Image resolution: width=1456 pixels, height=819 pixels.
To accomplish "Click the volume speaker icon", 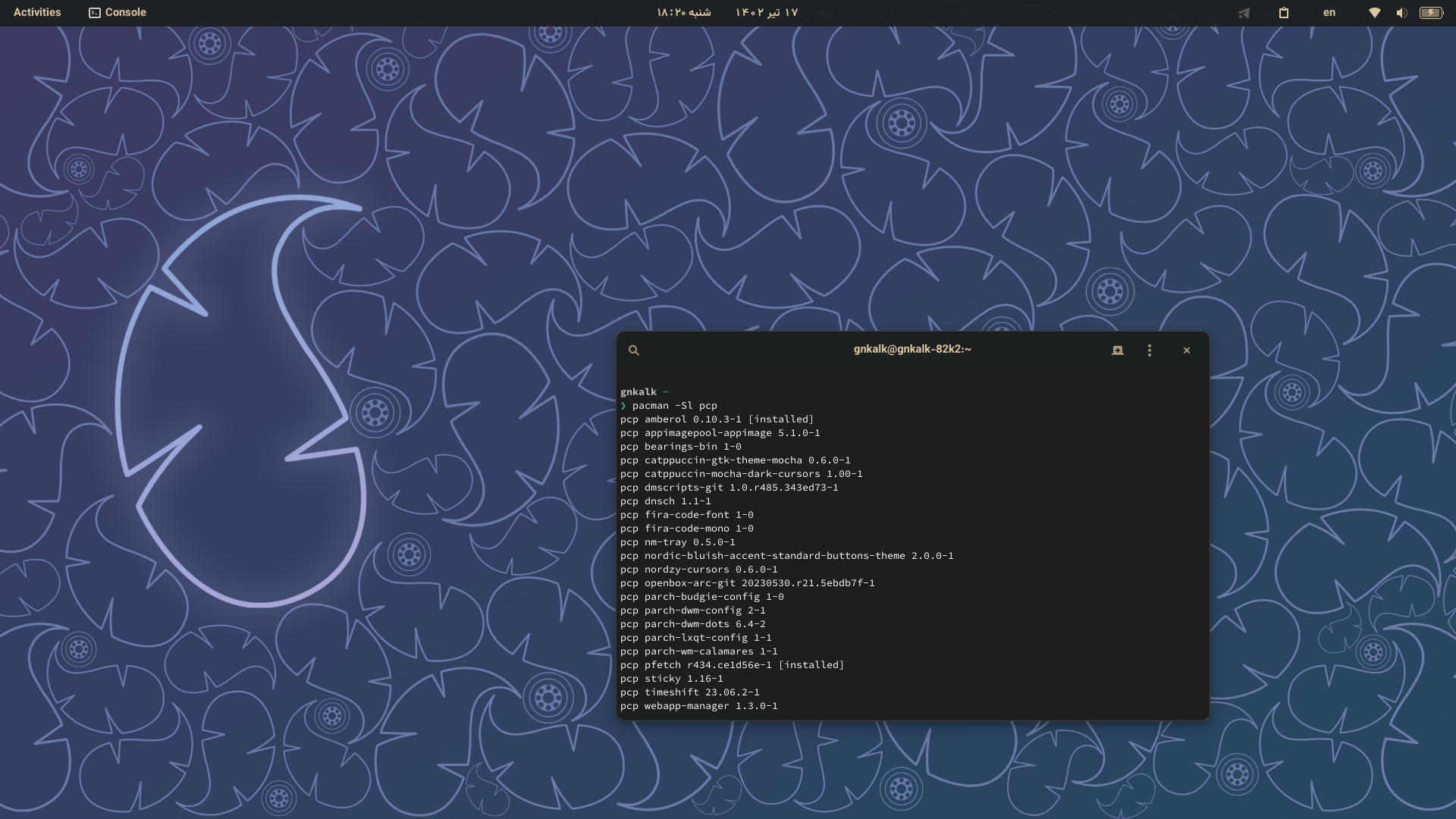I will 1401,13.
